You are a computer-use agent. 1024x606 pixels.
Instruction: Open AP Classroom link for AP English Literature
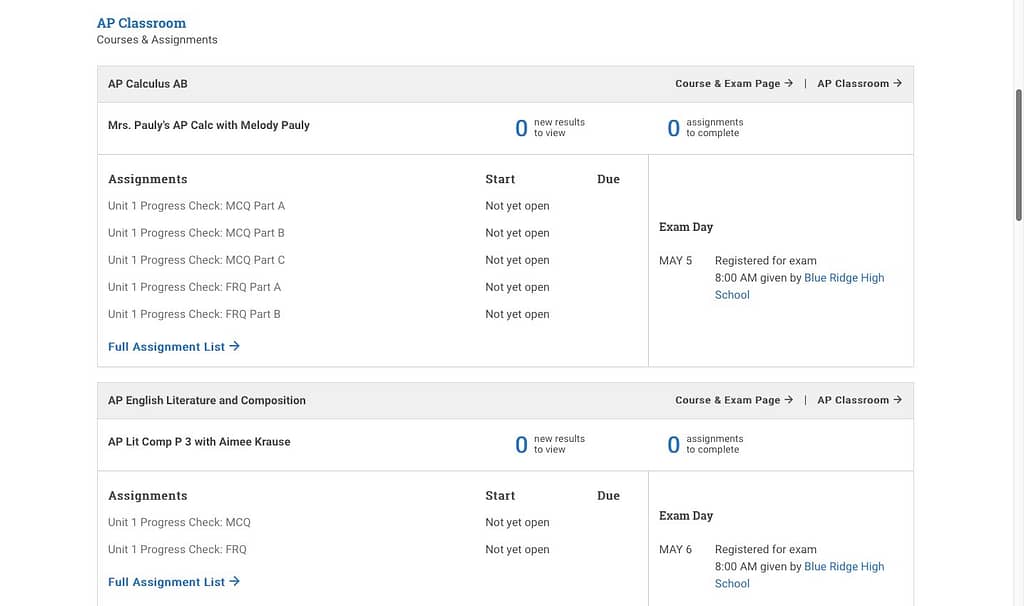click(x=859, y=400)
